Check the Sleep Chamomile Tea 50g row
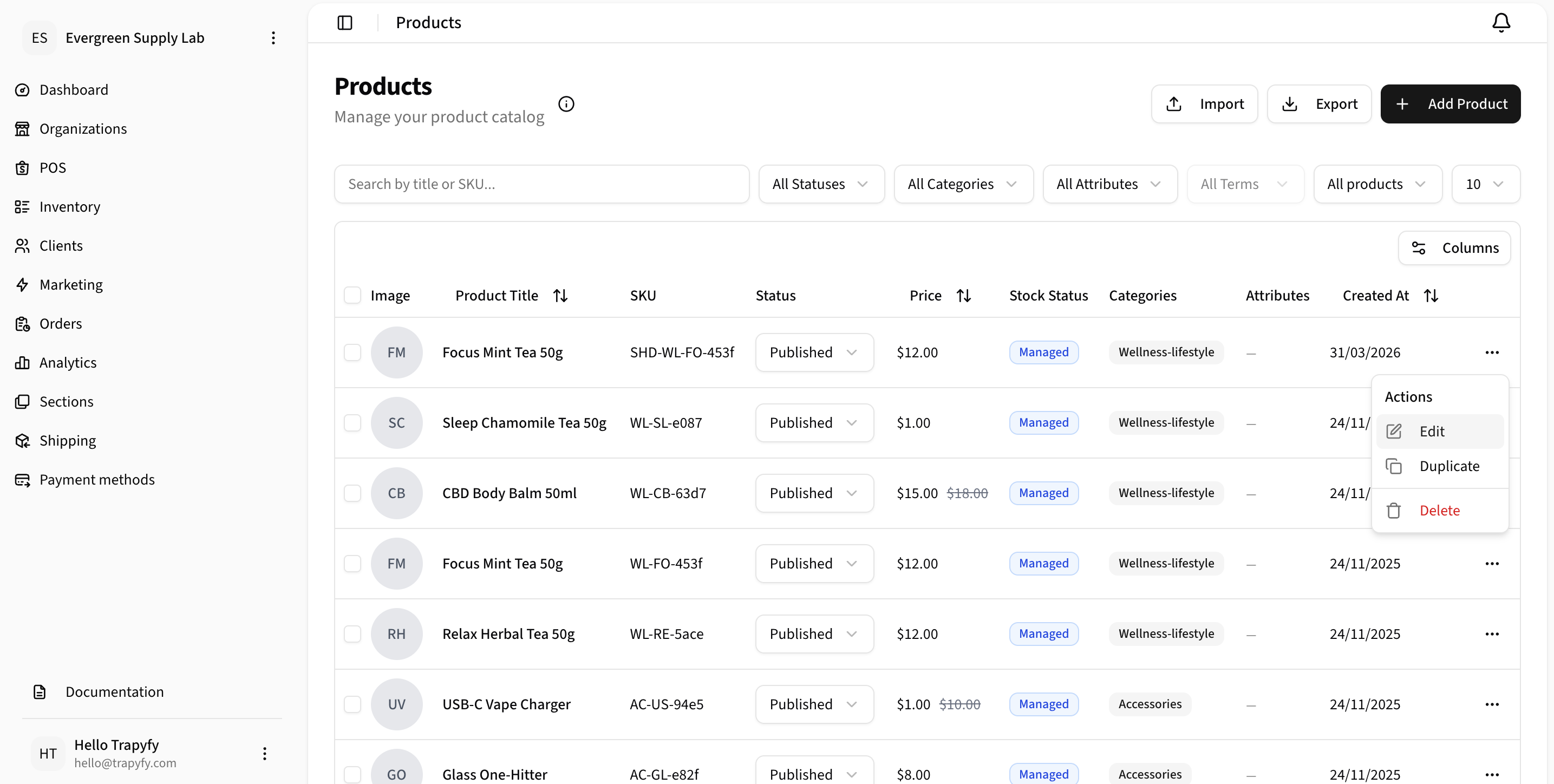 tap(352, 423)
